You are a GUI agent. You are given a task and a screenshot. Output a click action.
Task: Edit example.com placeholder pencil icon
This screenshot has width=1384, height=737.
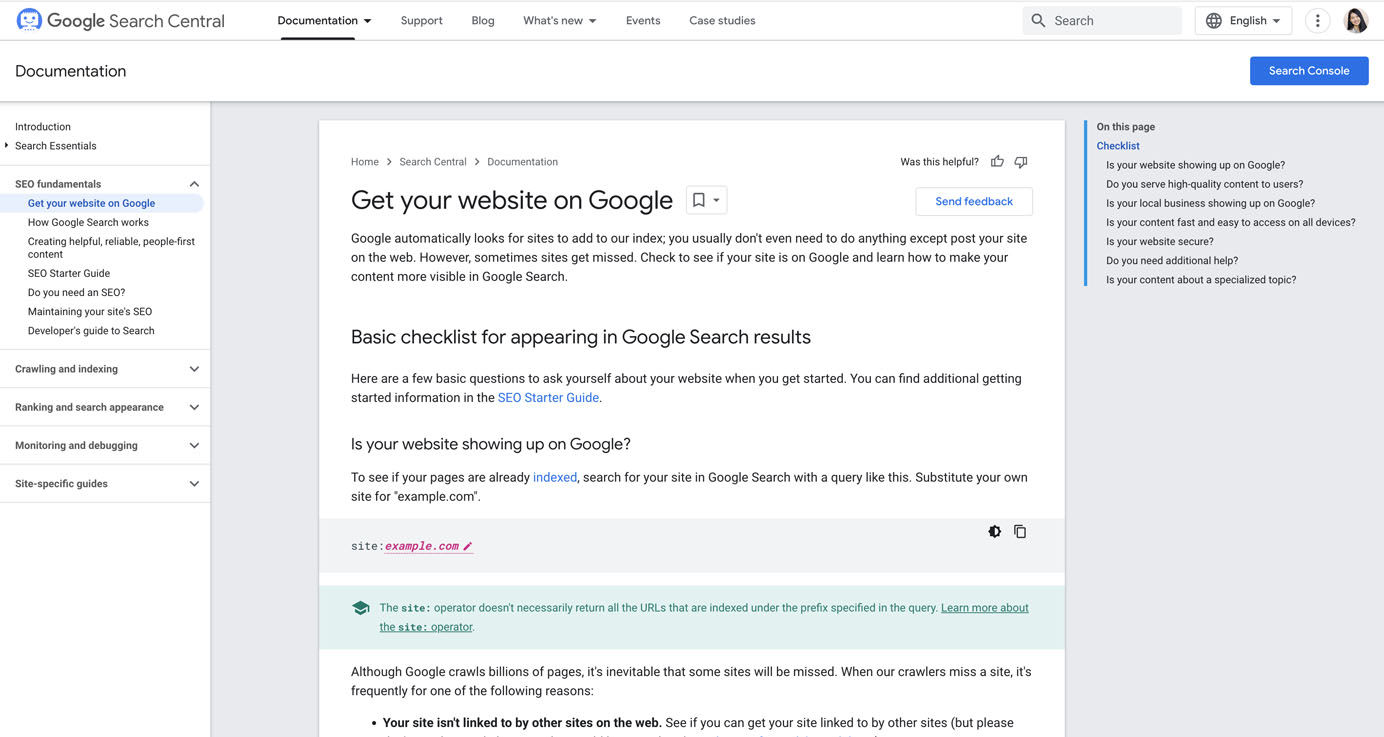point(468,546)
